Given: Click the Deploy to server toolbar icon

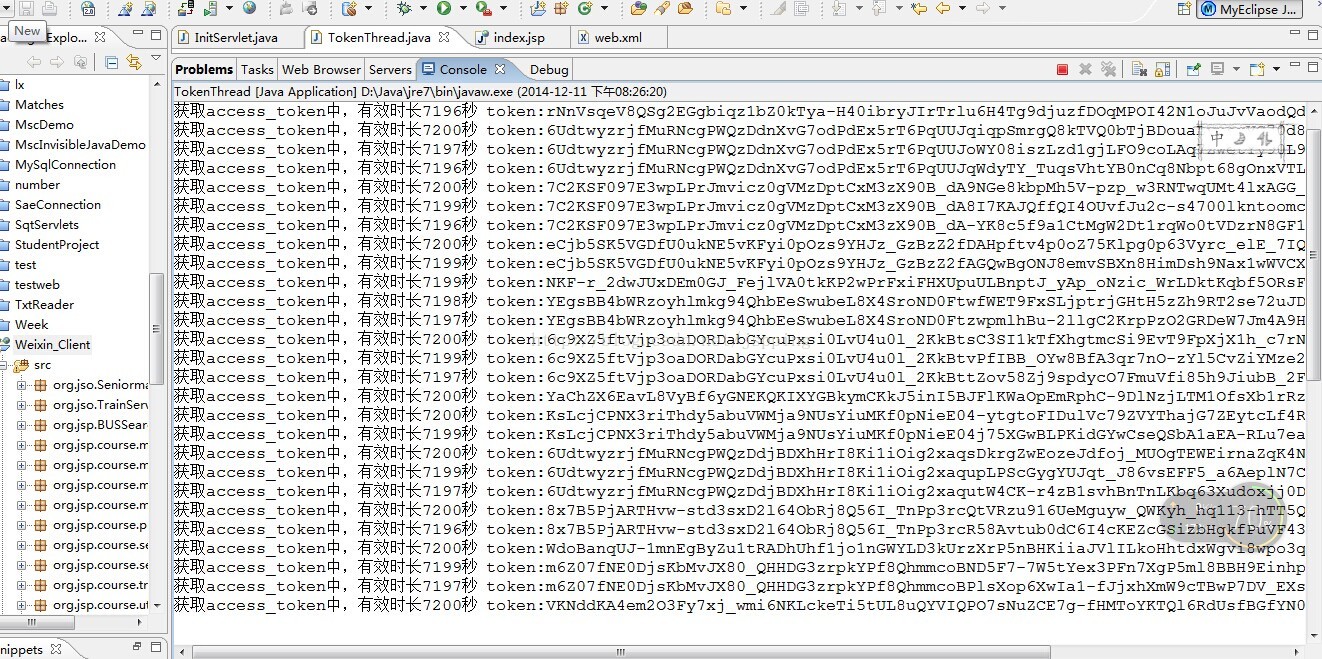Looking at the screenshot, I should [186, 8].
